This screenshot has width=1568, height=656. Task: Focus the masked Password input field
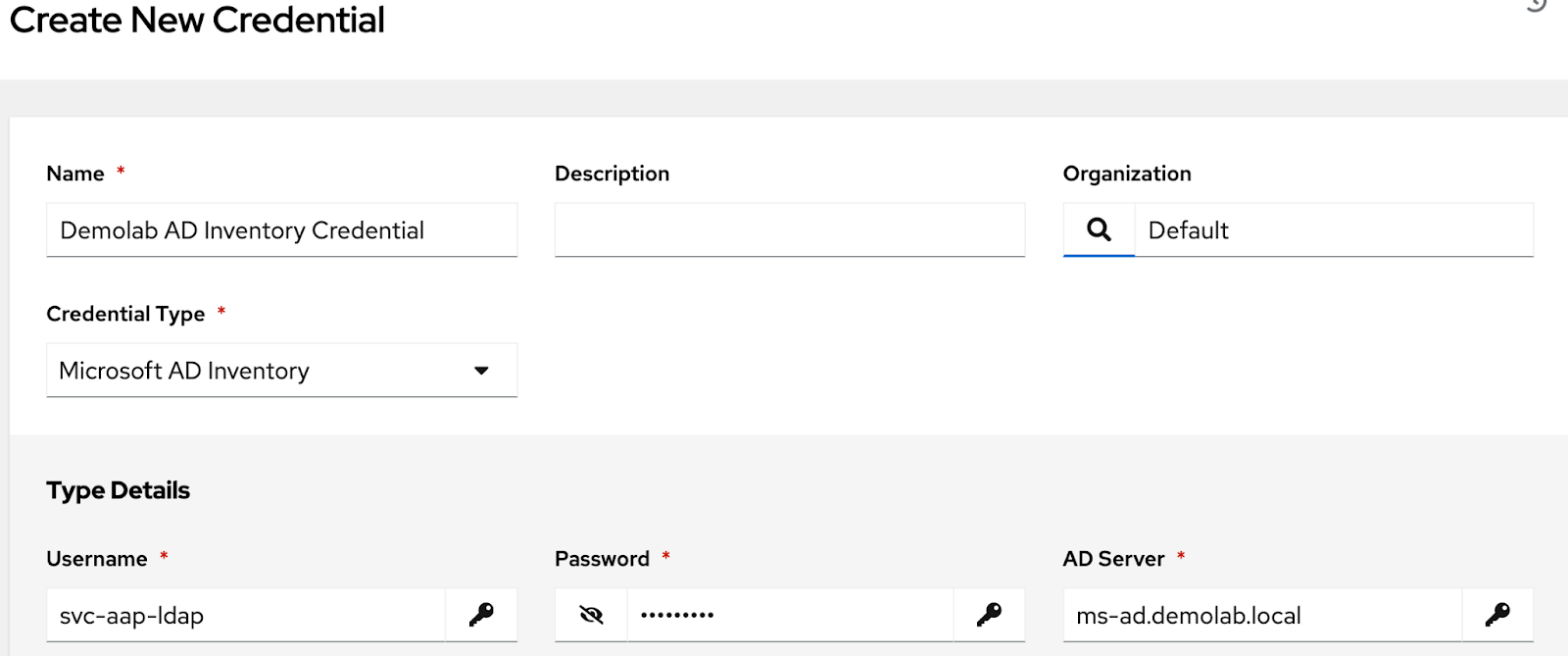pos(790,615)
